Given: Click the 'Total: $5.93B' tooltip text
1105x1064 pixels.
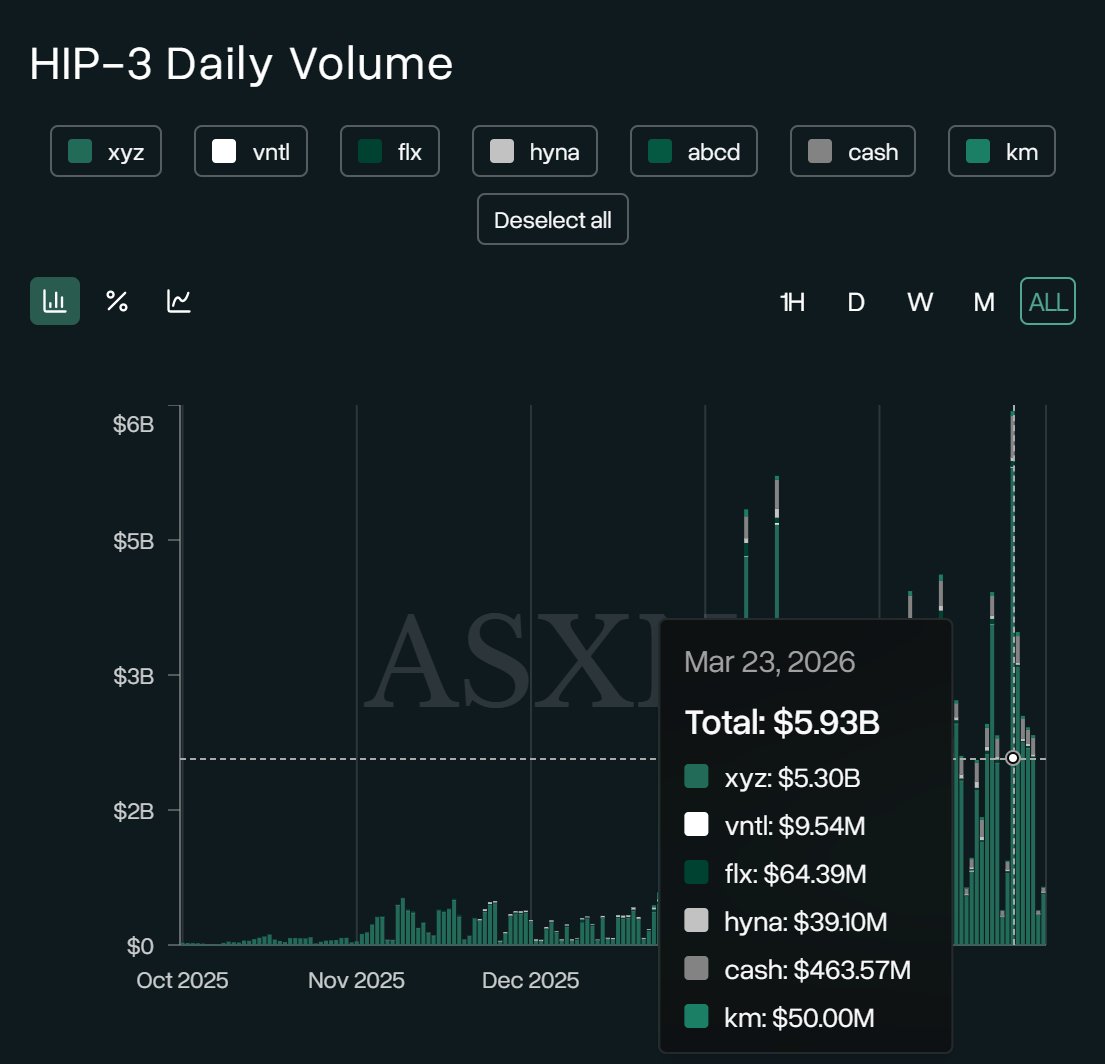Looking at the screenshot, I should pyautogui.click(x=782, y=722).
